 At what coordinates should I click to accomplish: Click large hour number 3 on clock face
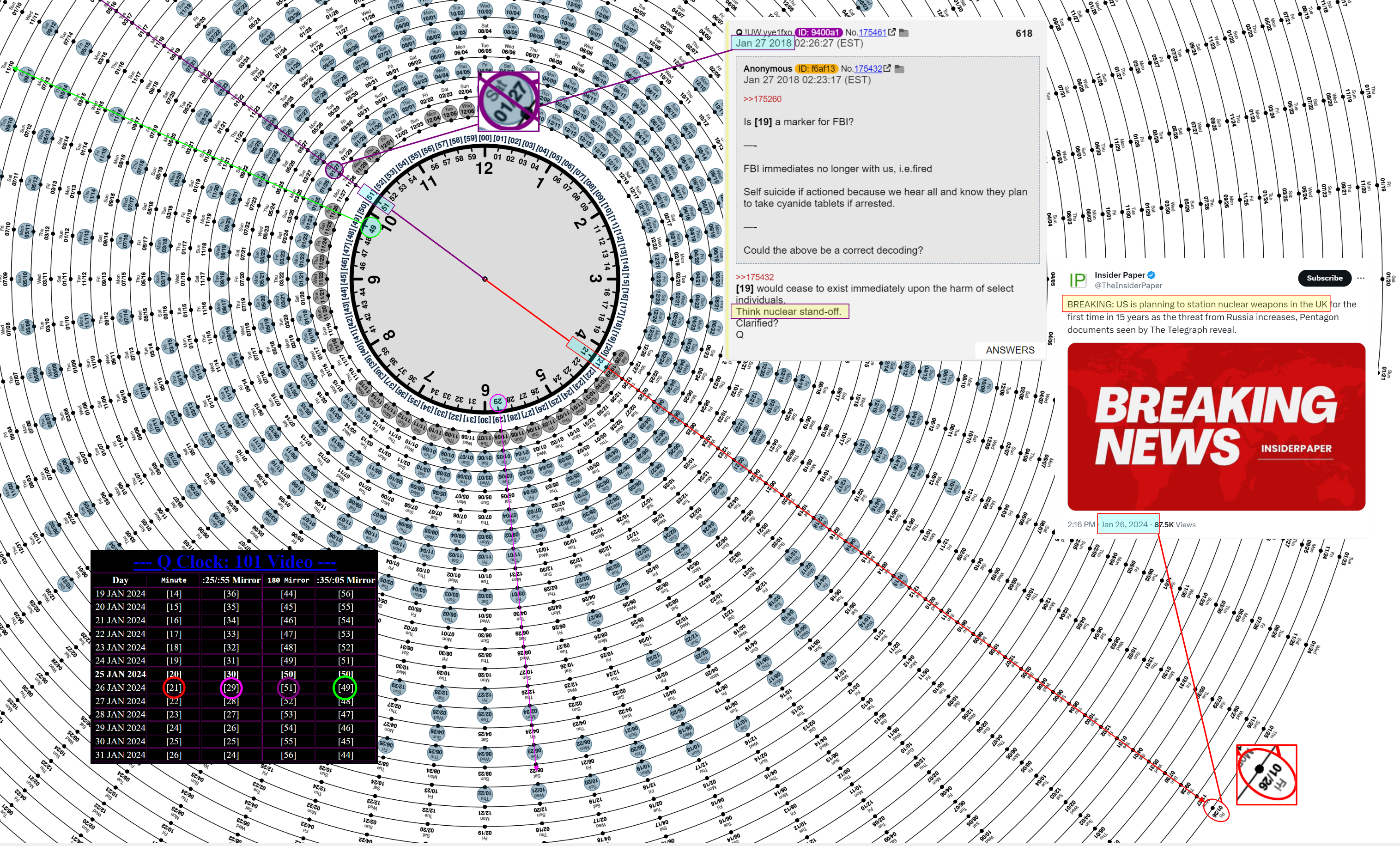click(595, 278)
